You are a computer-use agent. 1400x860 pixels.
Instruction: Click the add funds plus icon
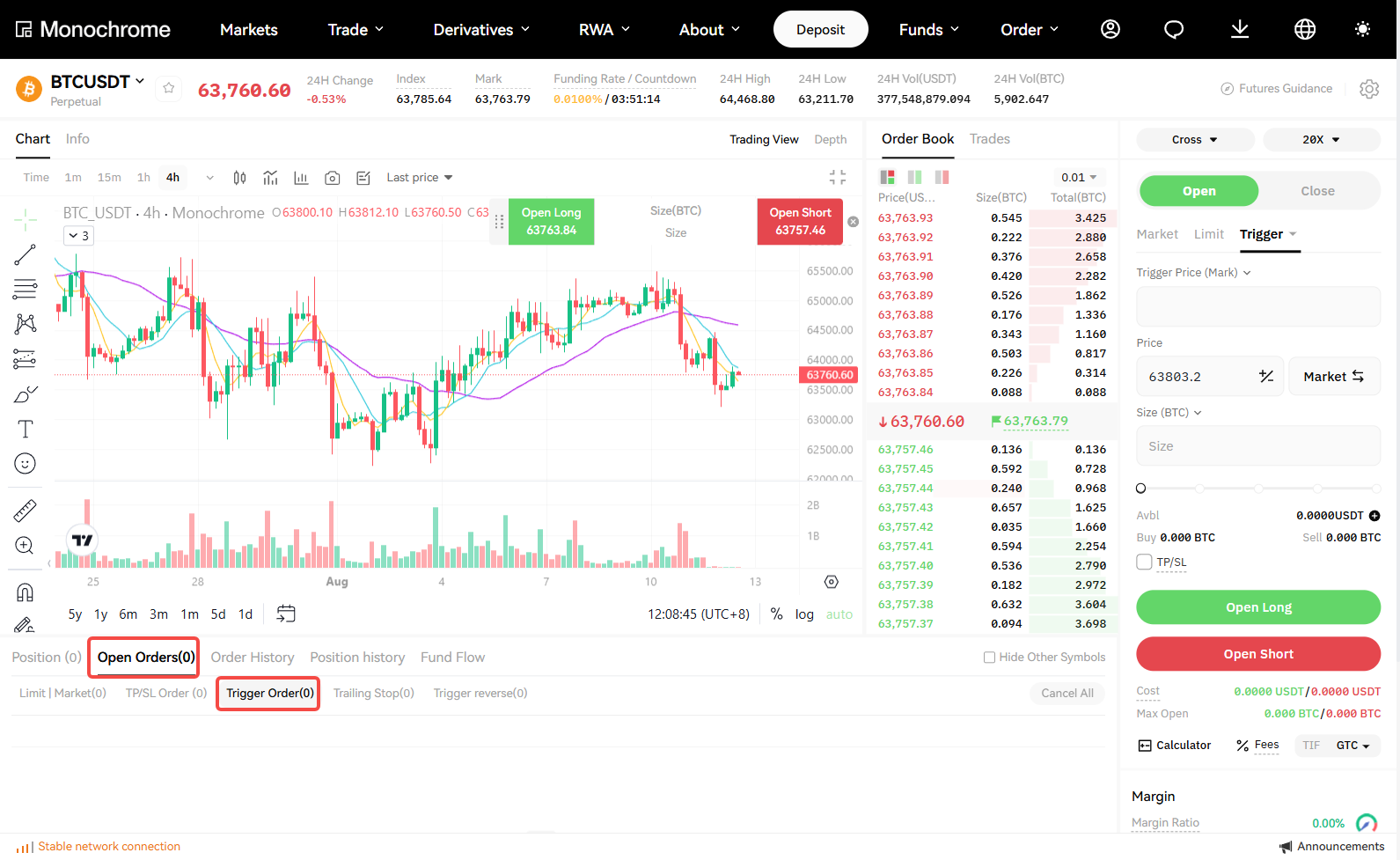click(x=1374, y=516)
